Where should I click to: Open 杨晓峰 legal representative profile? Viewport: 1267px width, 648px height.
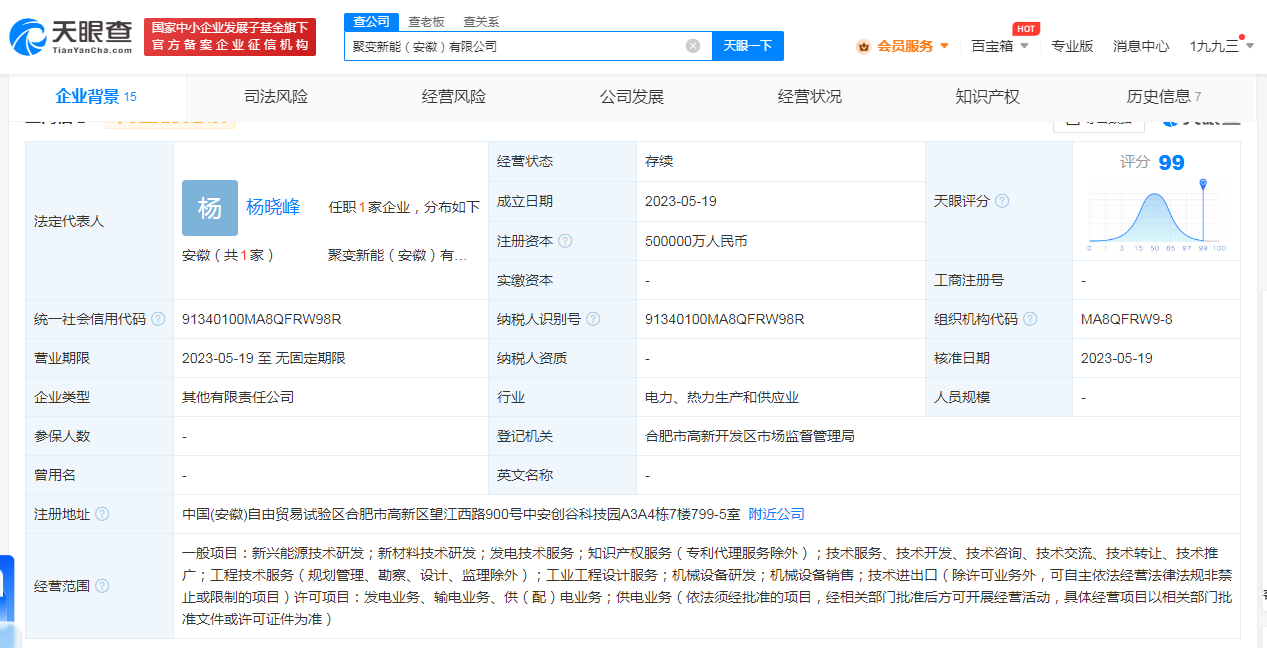273,207
